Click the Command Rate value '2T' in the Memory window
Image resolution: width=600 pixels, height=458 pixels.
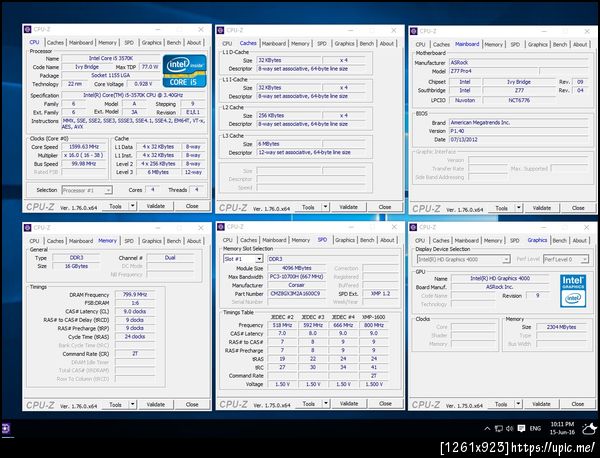pyautogui.click(x=135, y=354)
